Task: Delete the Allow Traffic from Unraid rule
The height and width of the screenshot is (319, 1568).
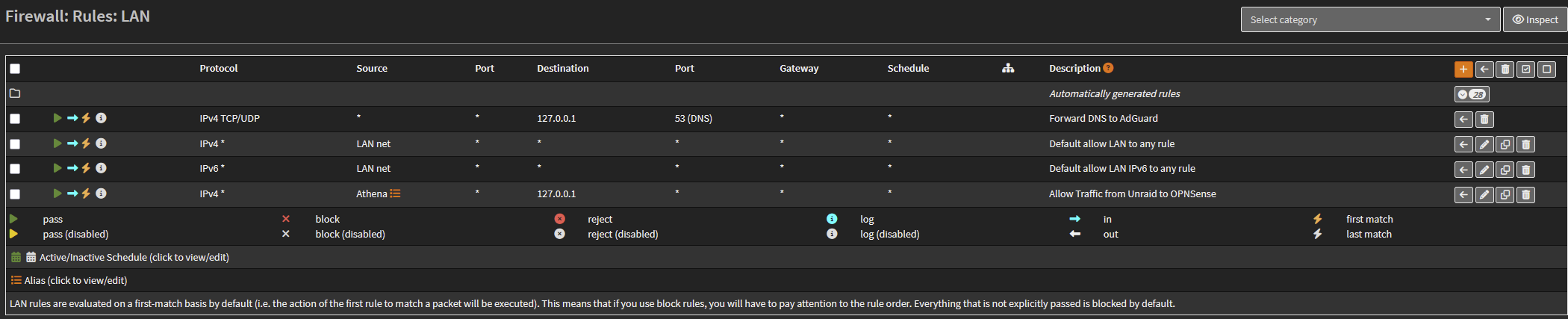Action: point(1526,195)
